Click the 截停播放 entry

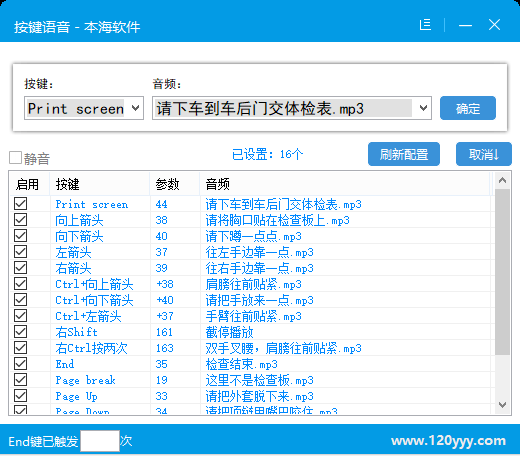coord(229,332)
